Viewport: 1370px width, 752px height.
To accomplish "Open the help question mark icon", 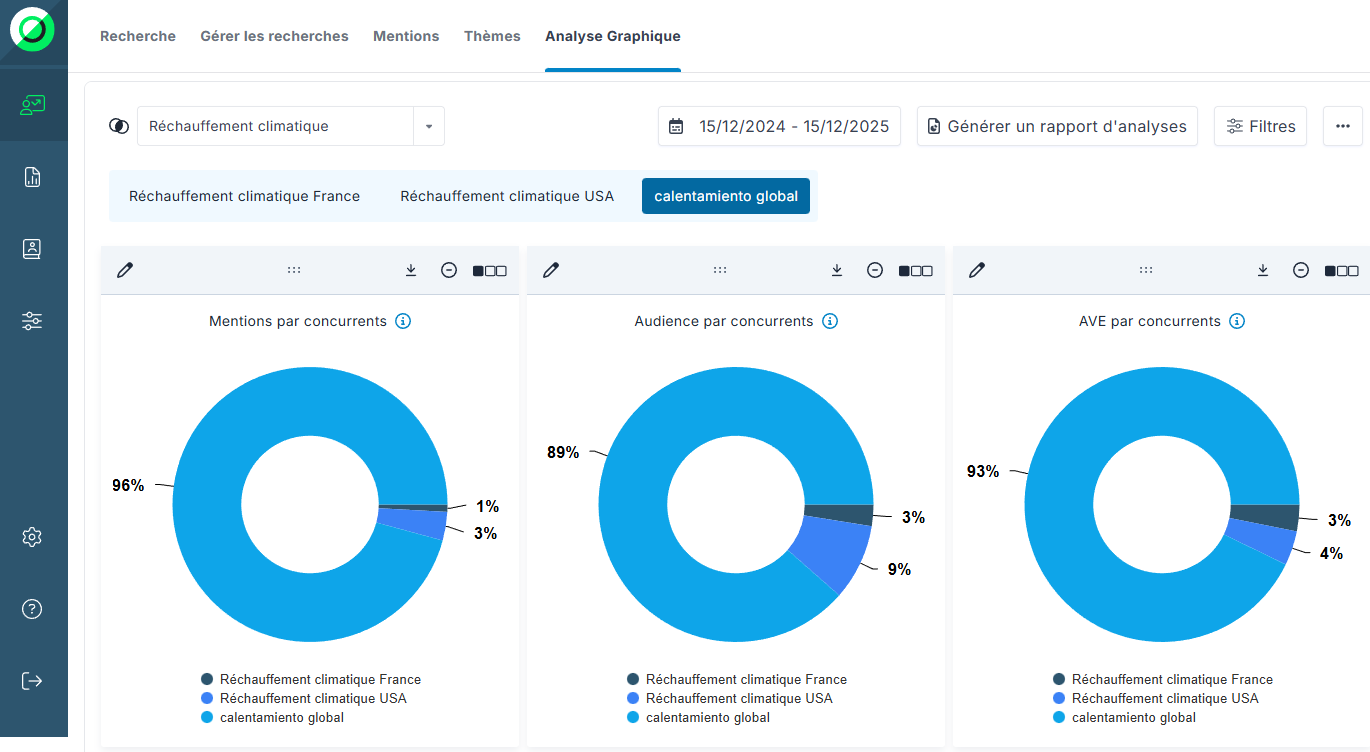I will [32, 609].
